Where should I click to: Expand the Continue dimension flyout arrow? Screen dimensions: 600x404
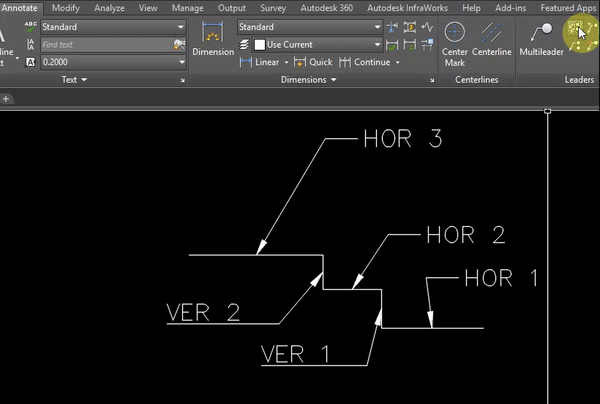398,62
